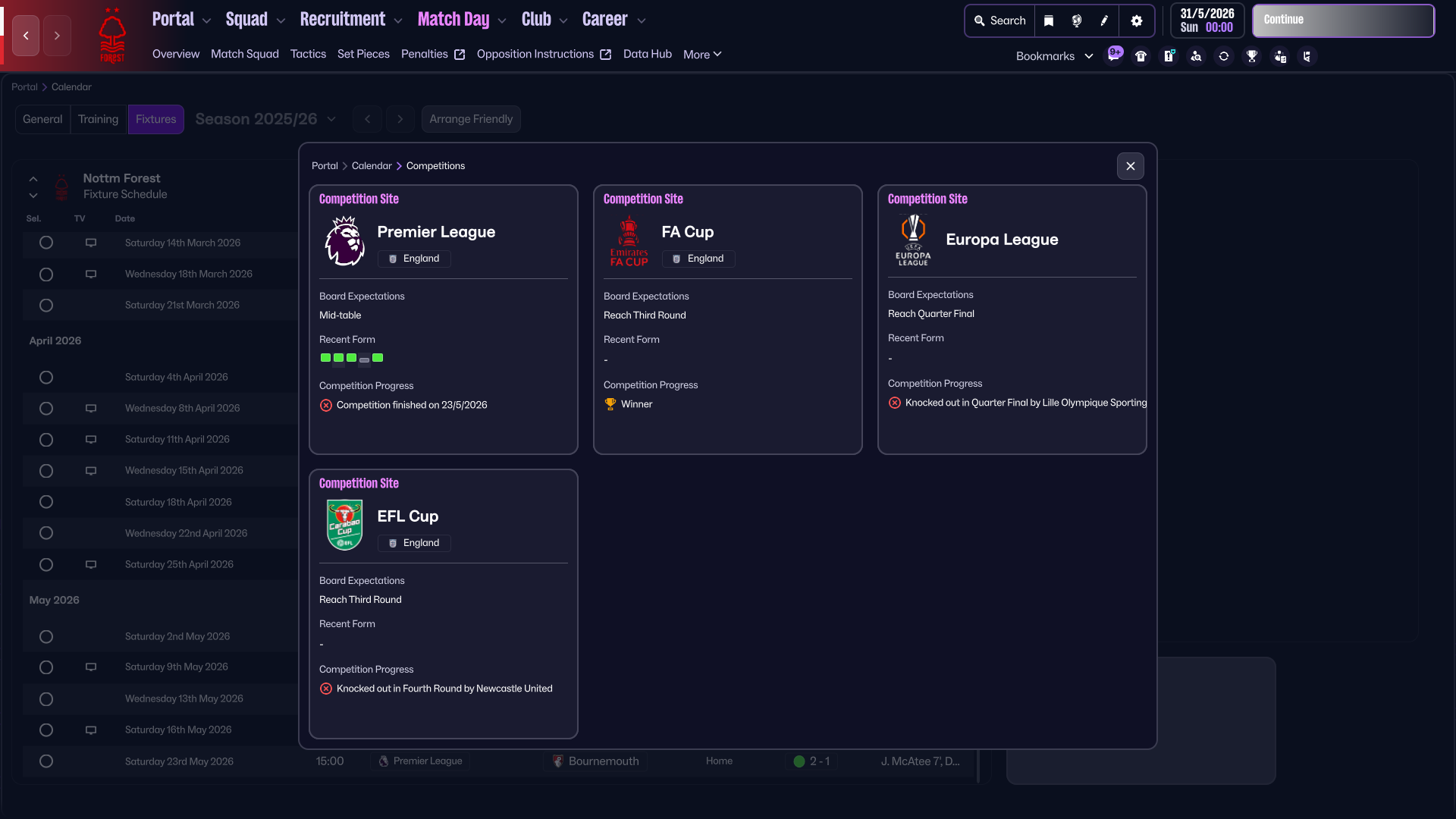Open Premier League Competition Site link
1456x819 pixels.
coord(359,199)
